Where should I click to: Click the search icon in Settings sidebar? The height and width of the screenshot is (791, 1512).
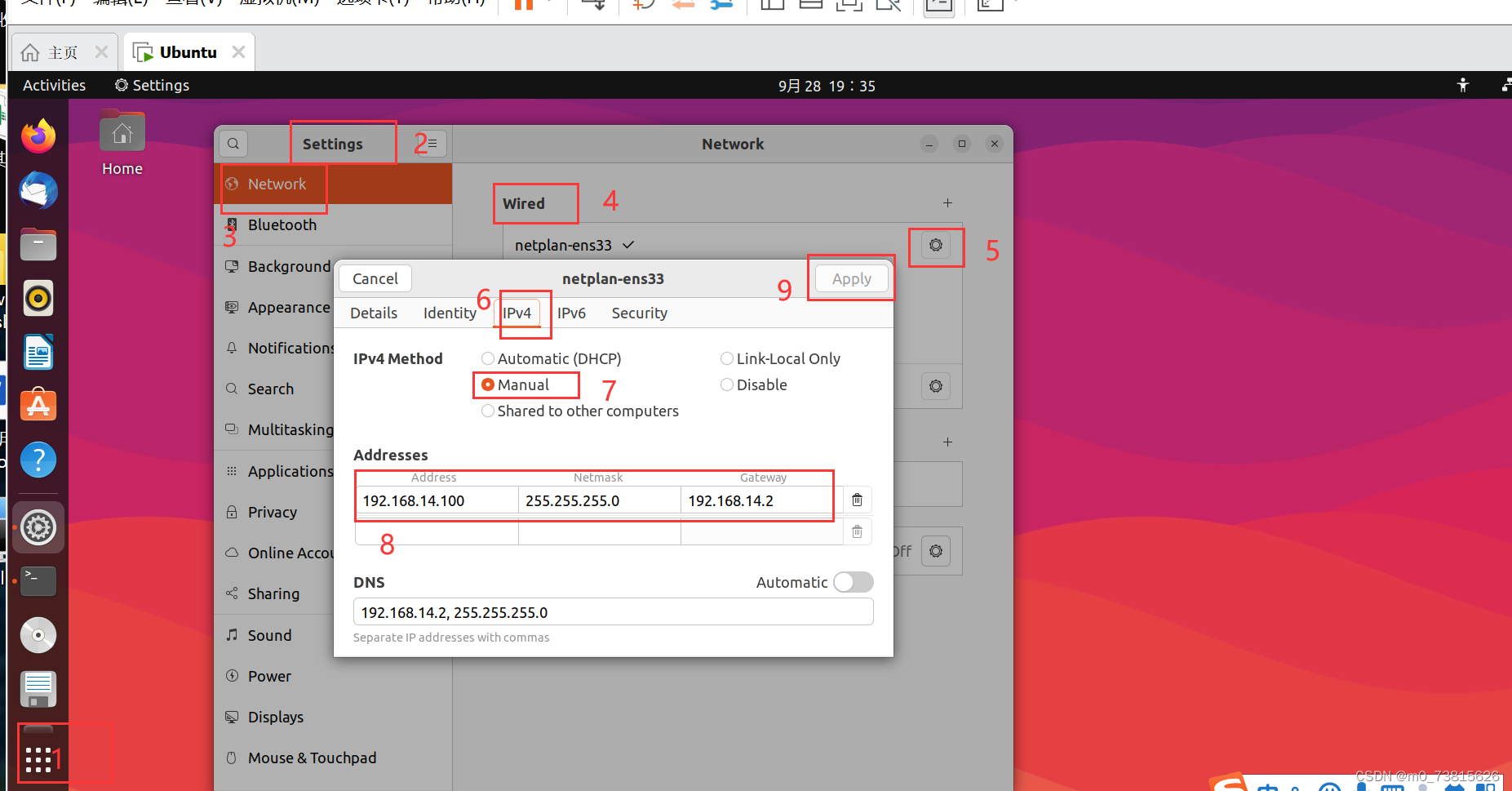point(233,143)
